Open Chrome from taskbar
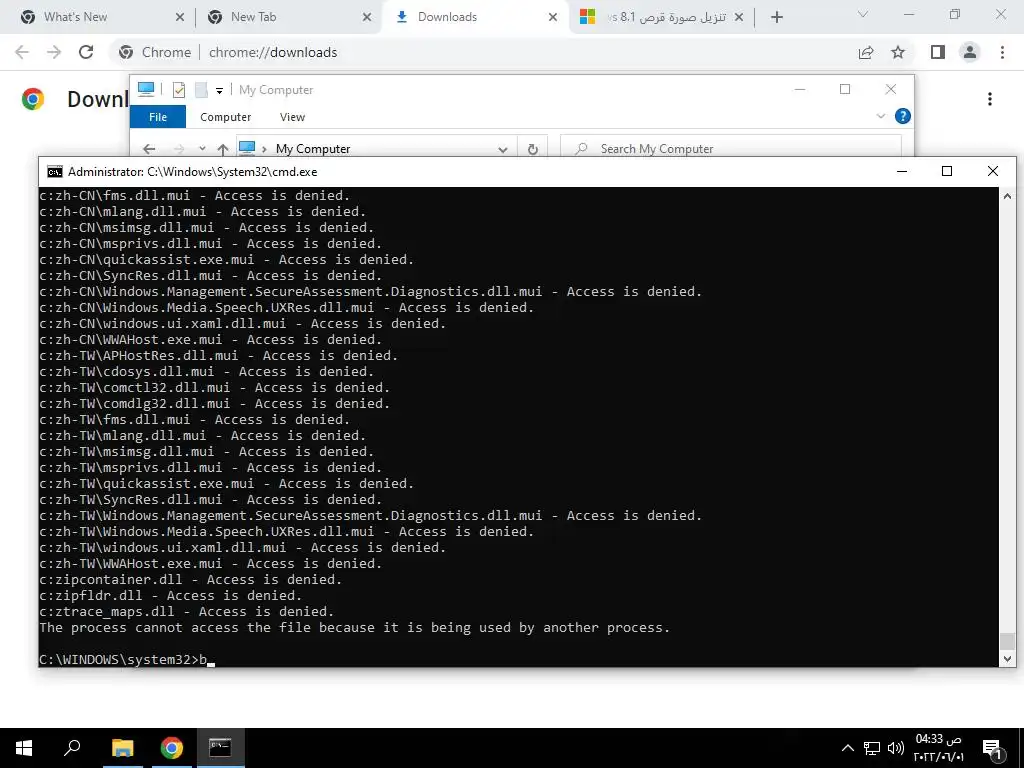Image resolution: width=1024 pixels, height=768 pixels. (x=172, y=748)
